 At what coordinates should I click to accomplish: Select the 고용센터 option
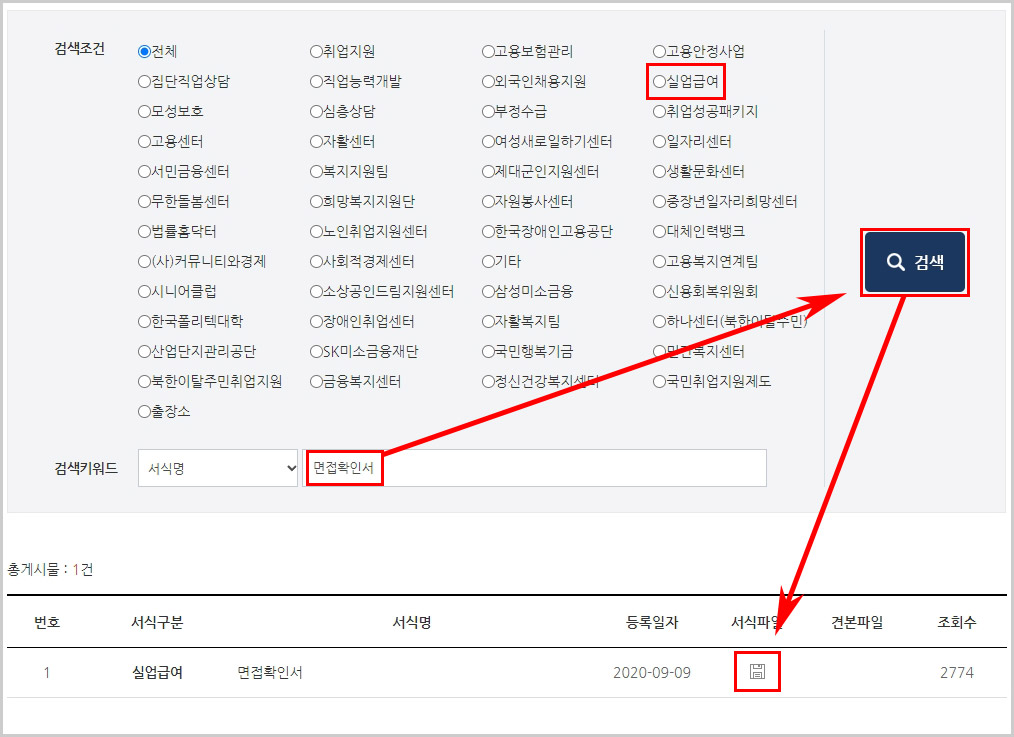click(x=143, y=142)
